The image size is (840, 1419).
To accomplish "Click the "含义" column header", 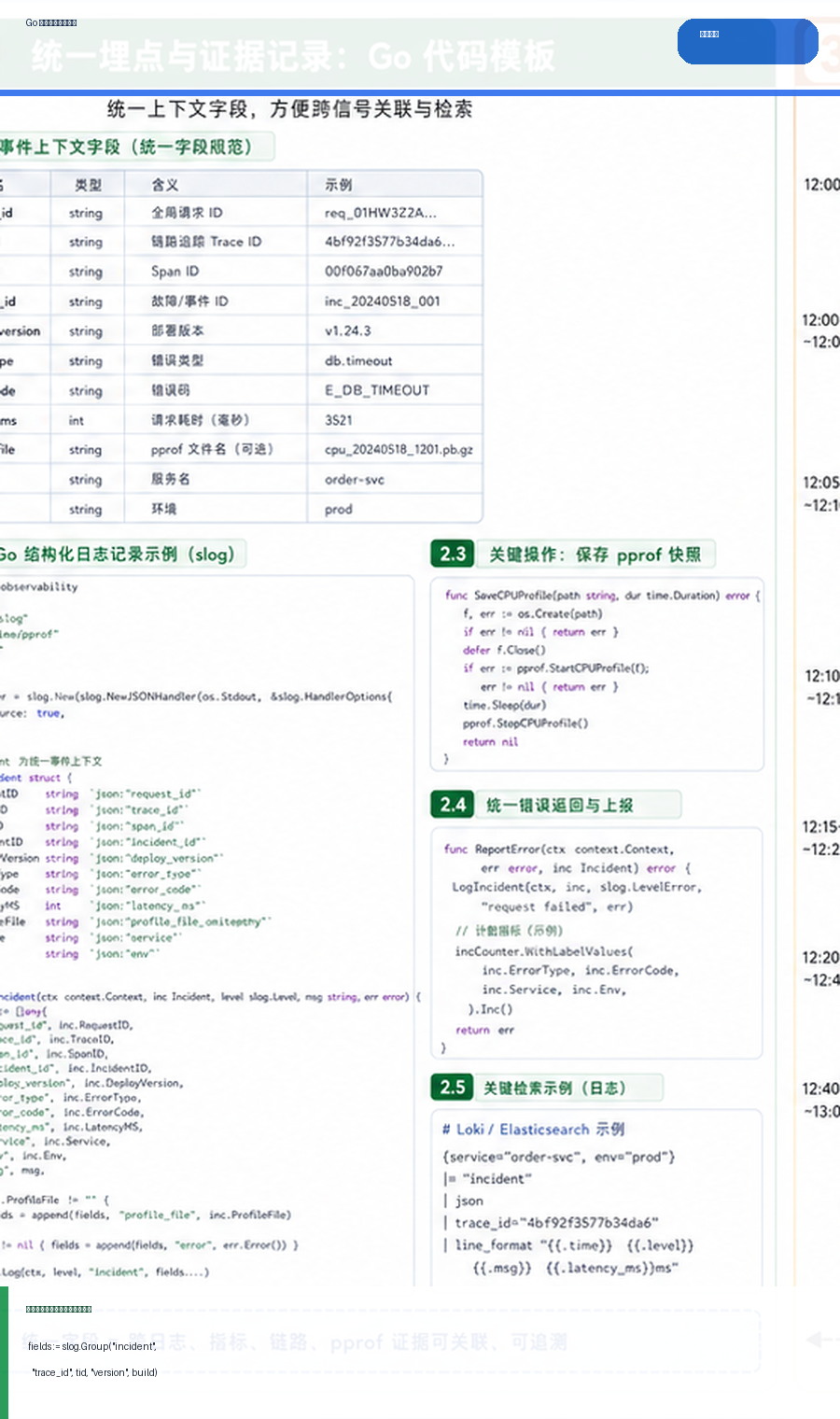I will point(165,185).
